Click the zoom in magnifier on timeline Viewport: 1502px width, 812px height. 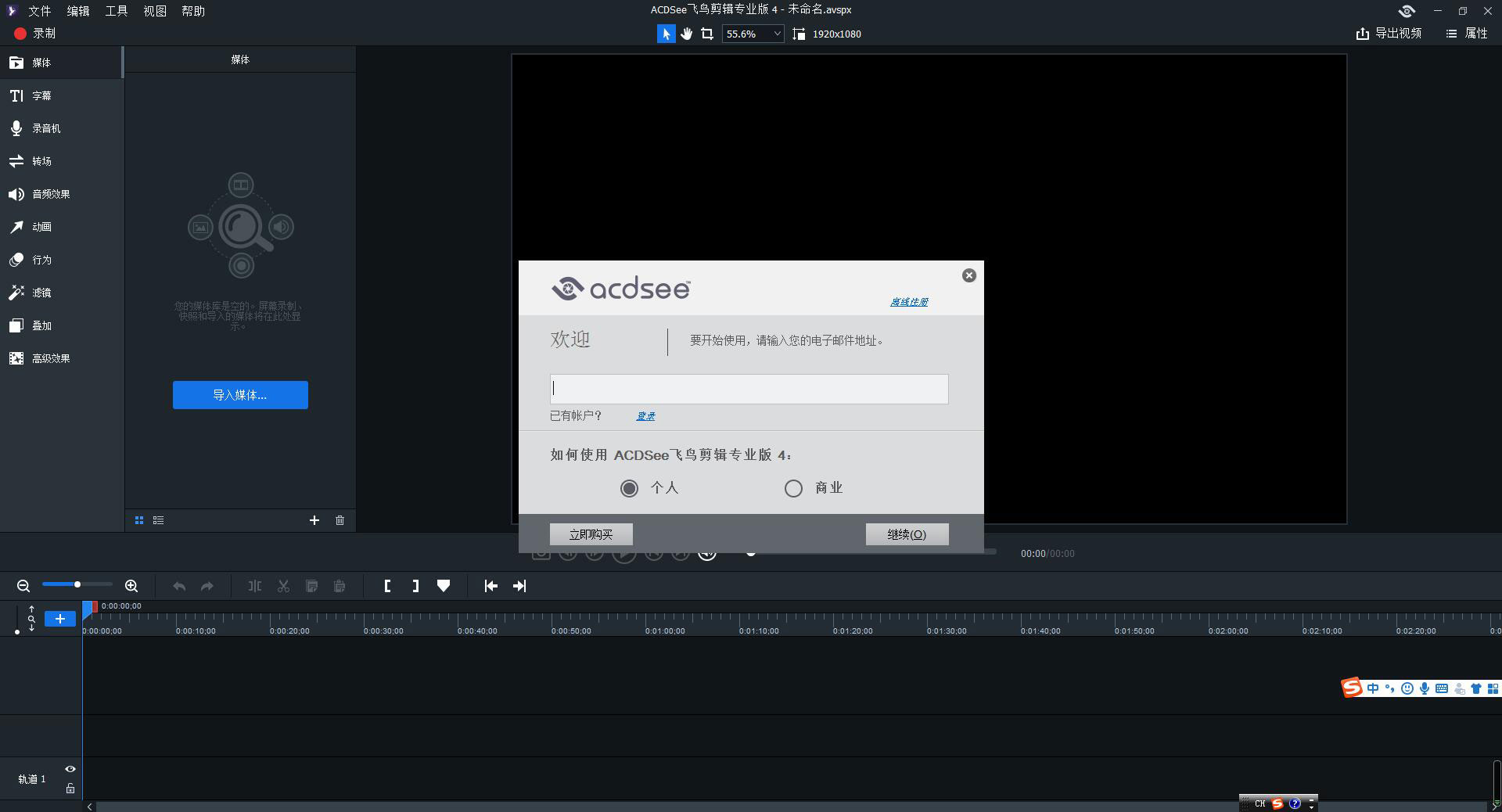point(131,586)
